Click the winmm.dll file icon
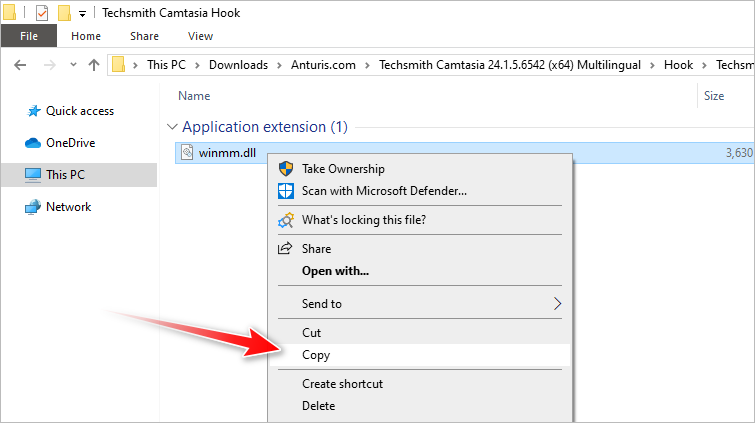 coord(186,153)
